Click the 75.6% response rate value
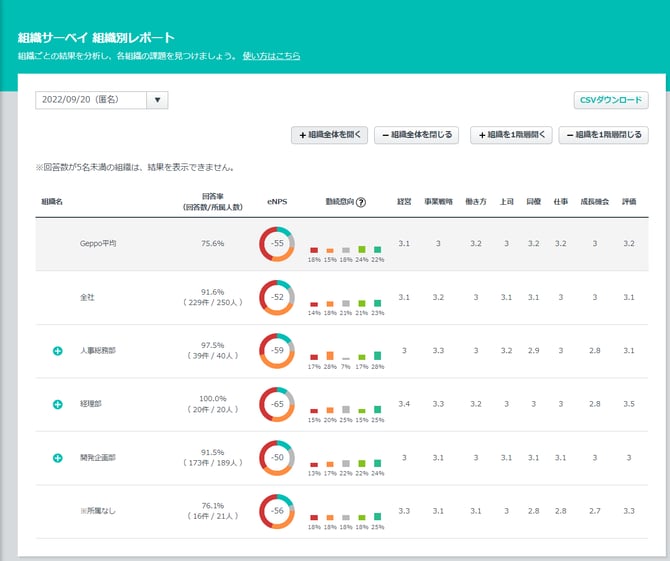 (x=213, y=244)
